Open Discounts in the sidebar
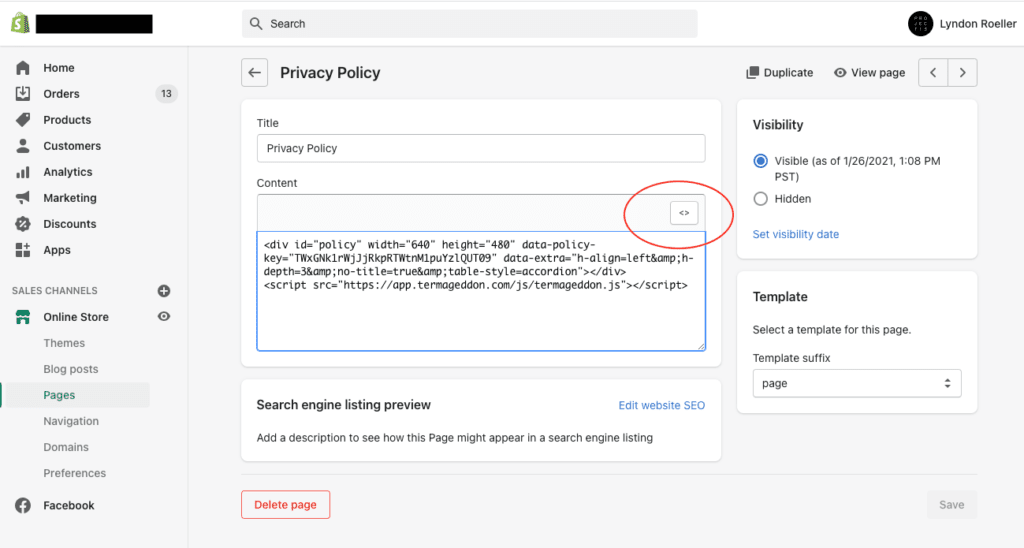 70,223
